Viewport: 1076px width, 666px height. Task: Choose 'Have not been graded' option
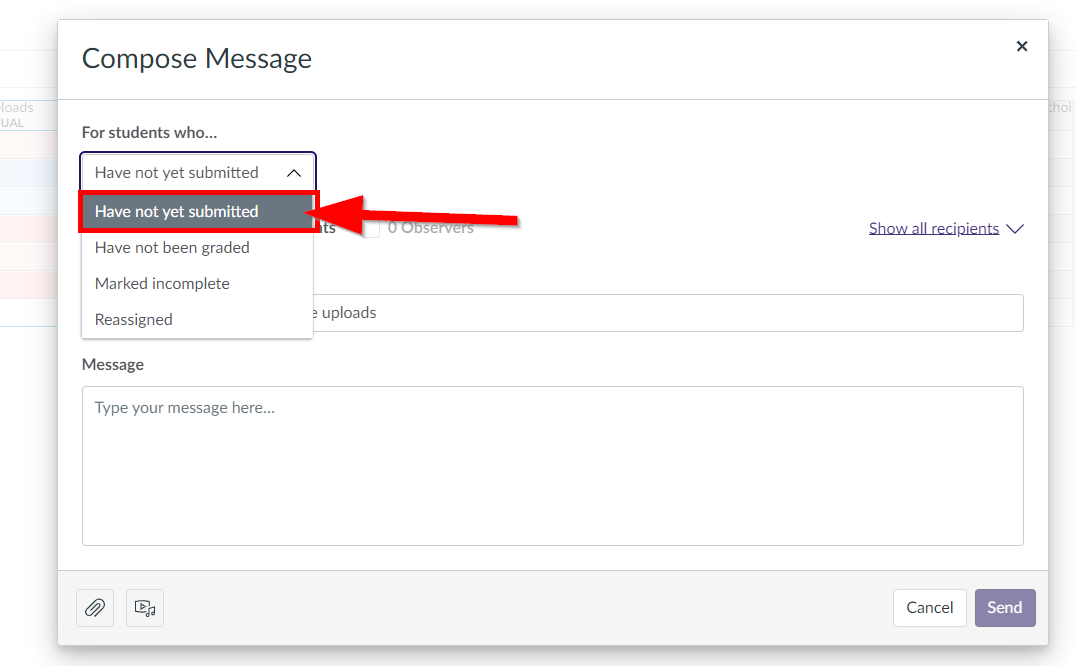point(197,248)
